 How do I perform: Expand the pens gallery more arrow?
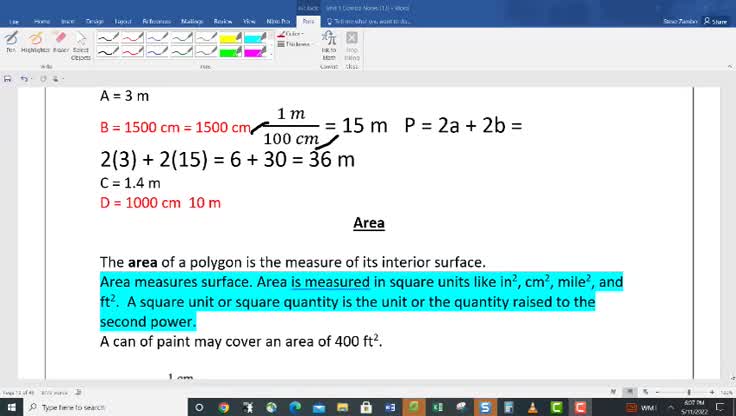pos(271,54)
